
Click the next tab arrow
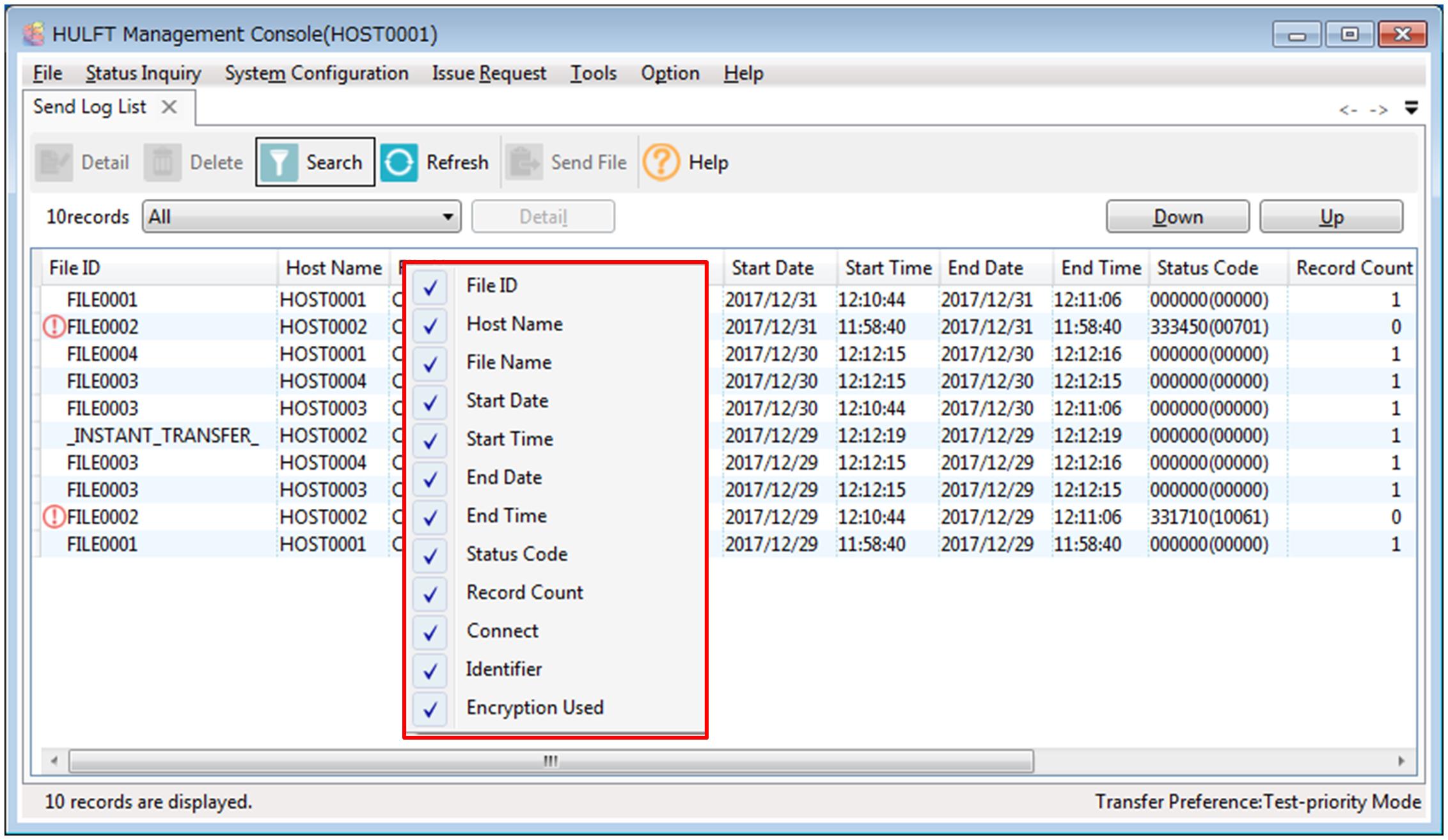pyautogui.click(x=1378, y=111)
